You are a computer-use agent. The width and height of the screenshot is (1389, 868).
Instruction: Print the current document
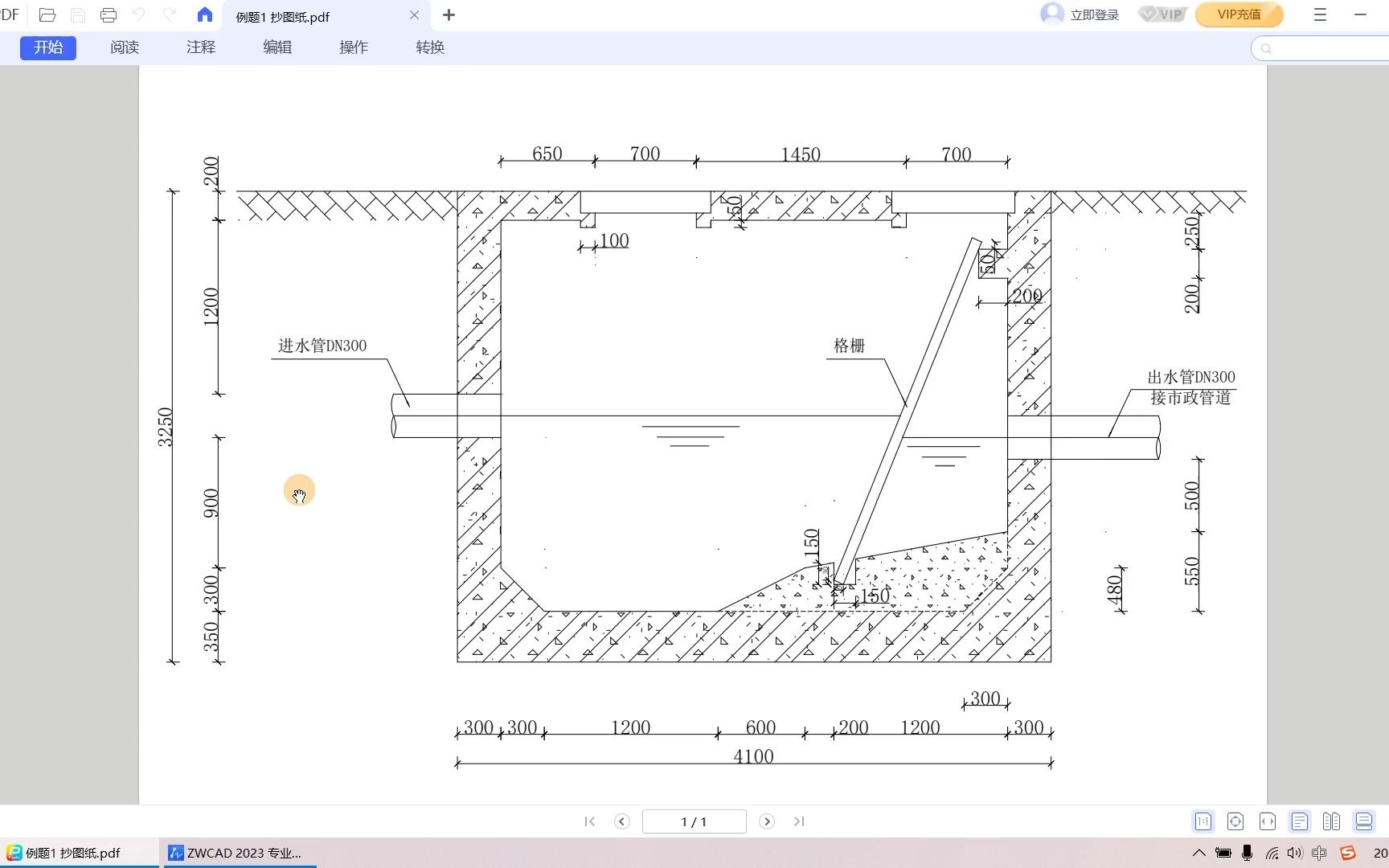tap(109, 14)
